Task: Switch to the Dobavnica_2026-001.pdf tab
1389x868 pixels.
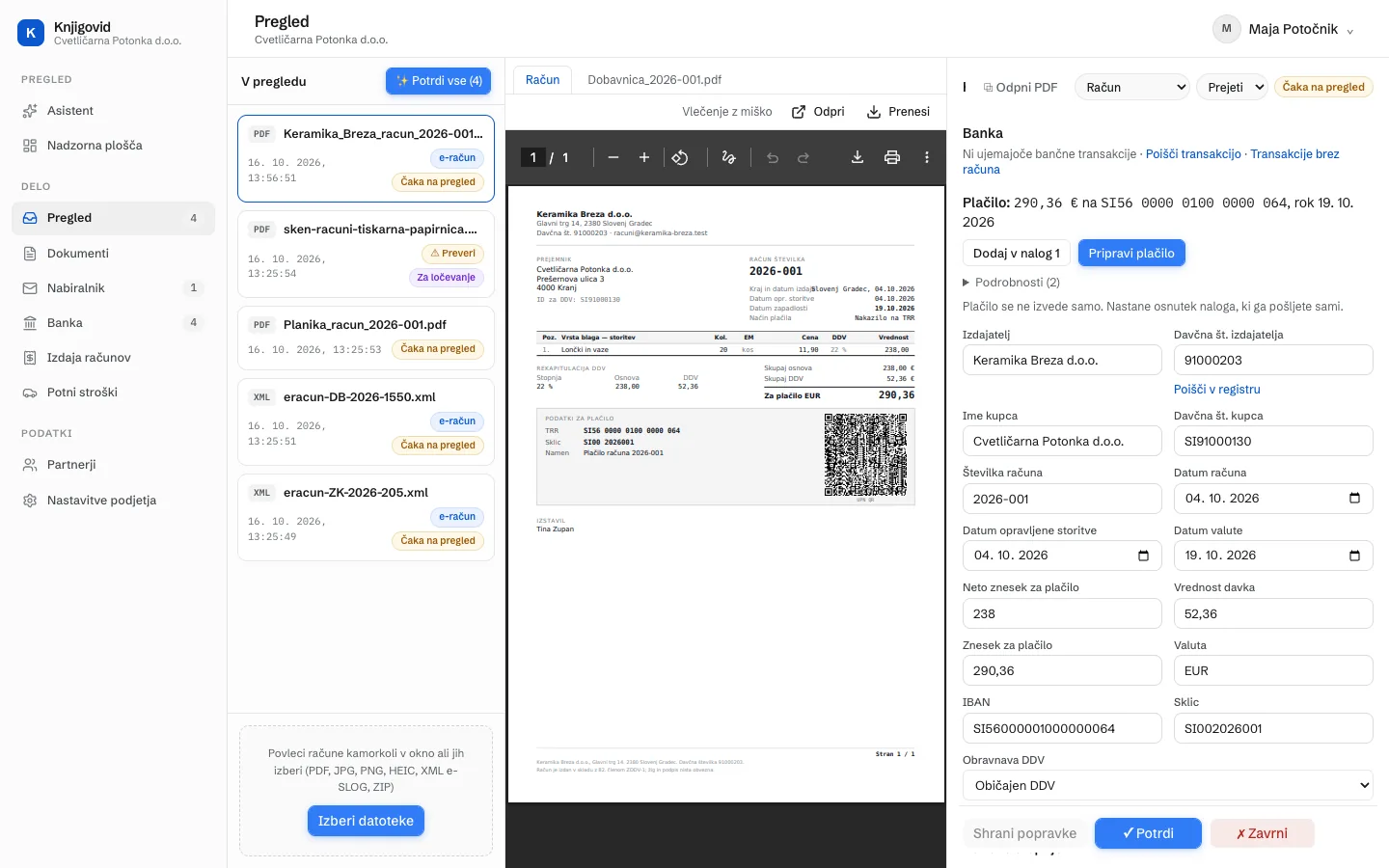Action: coord(654,80)
